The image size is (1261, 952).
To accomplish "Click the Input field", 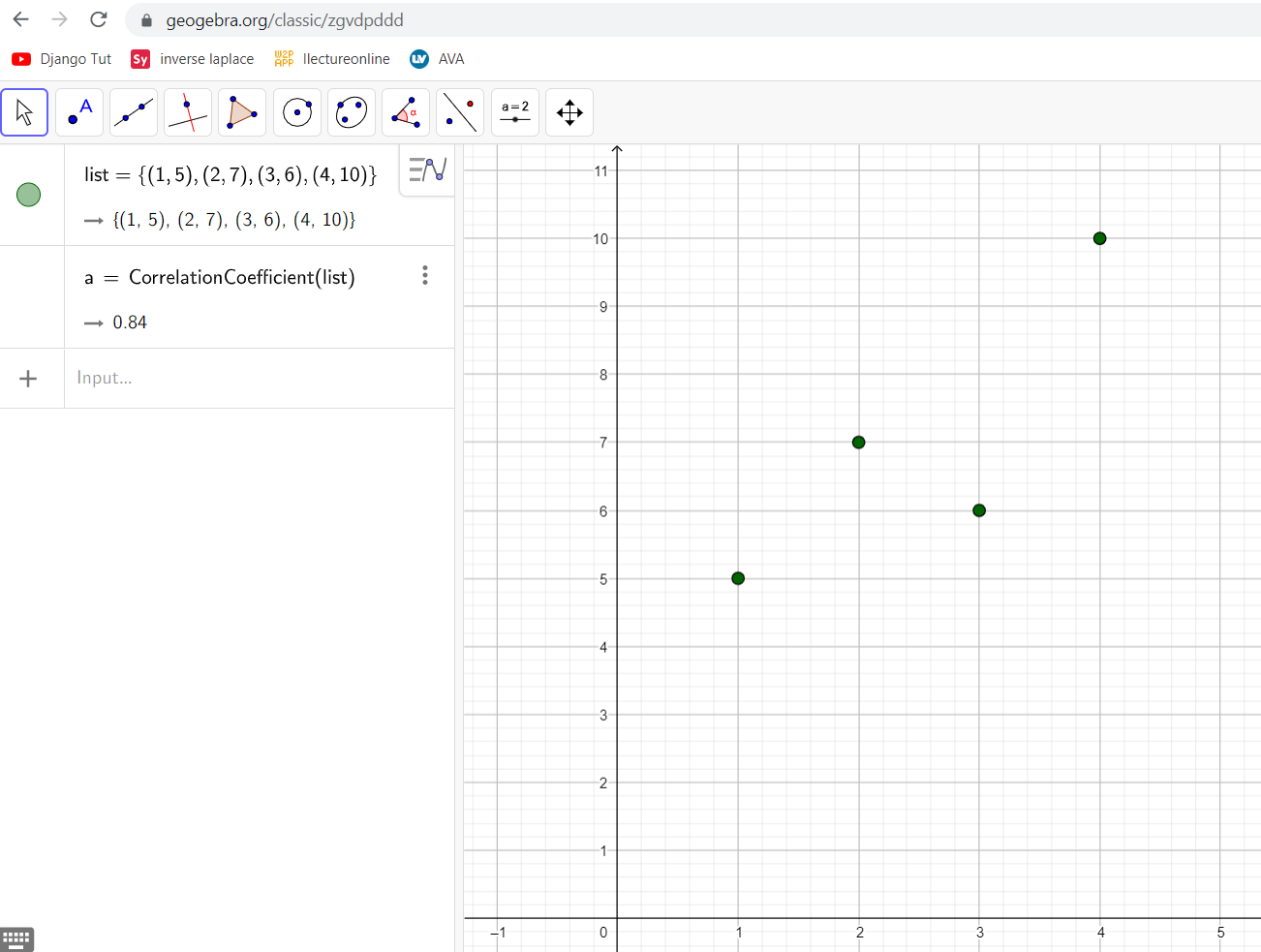I will pyautogui.click(x=260, y=378).
